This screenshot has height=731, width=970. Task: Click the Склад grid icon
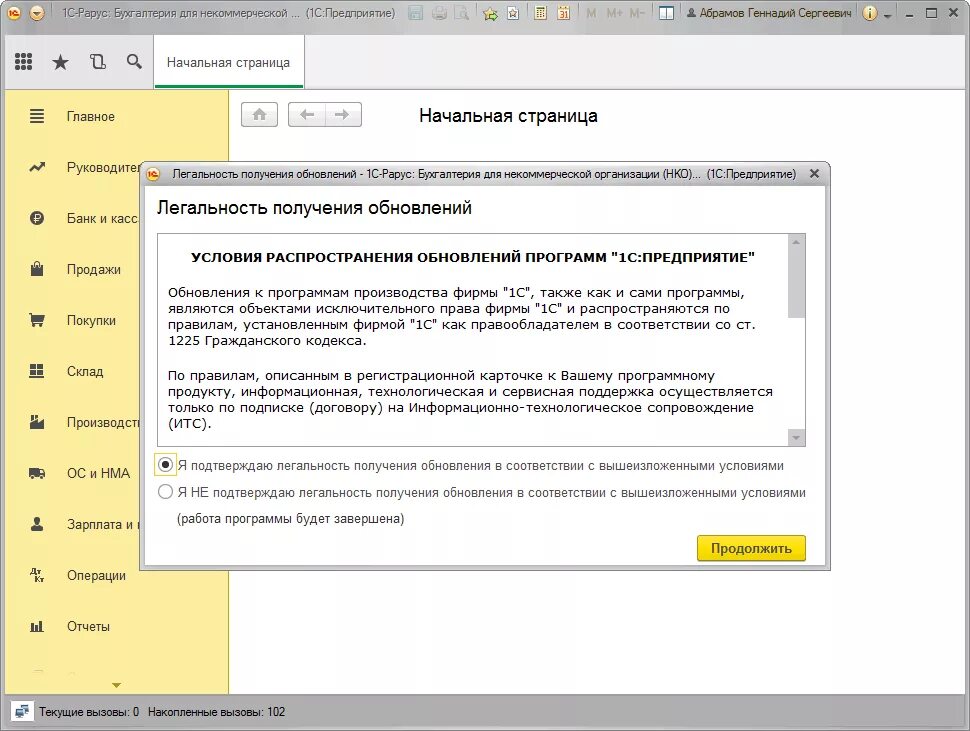[x=37, y=371]
